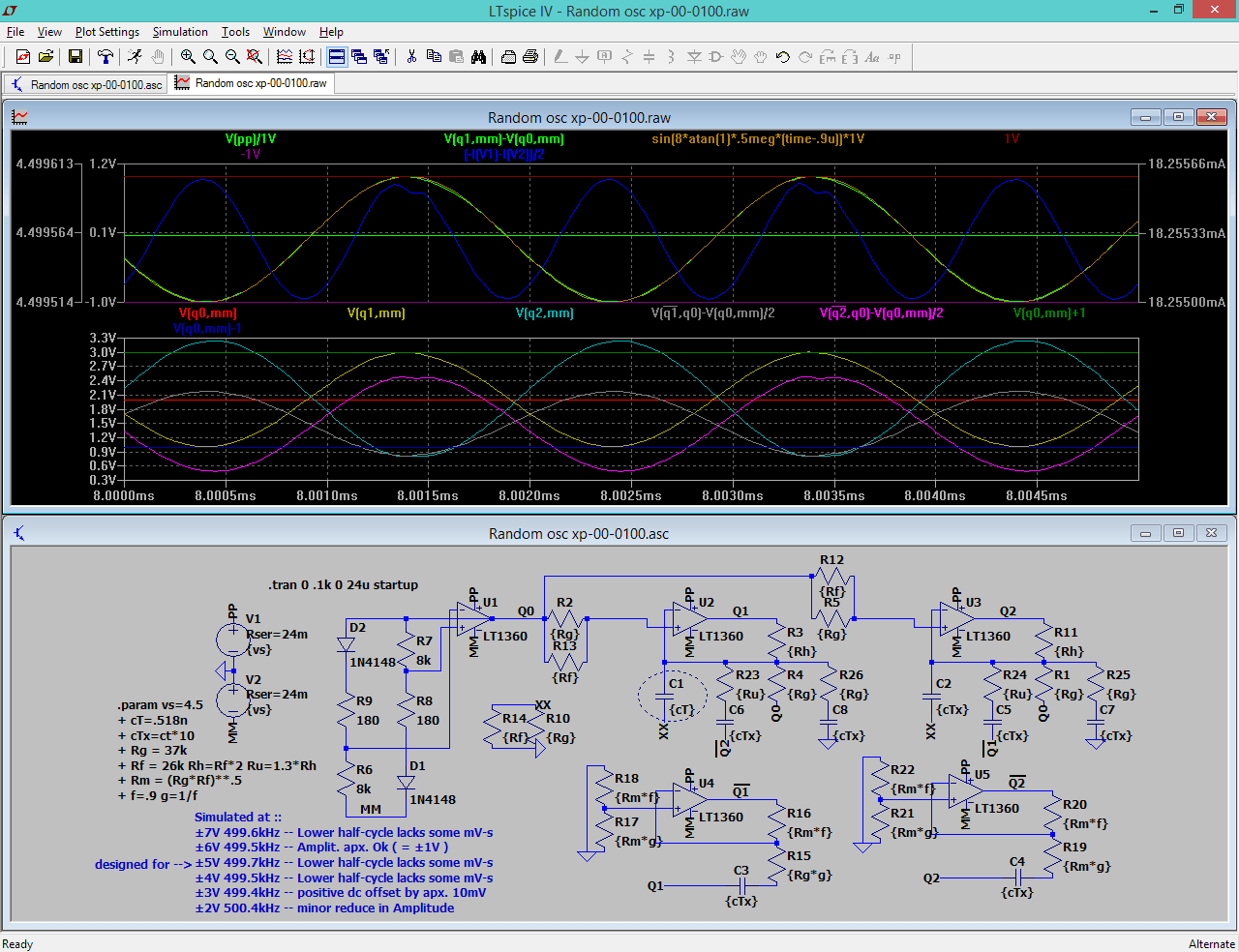
Task: Open the Tools menu
Action: 235,32
